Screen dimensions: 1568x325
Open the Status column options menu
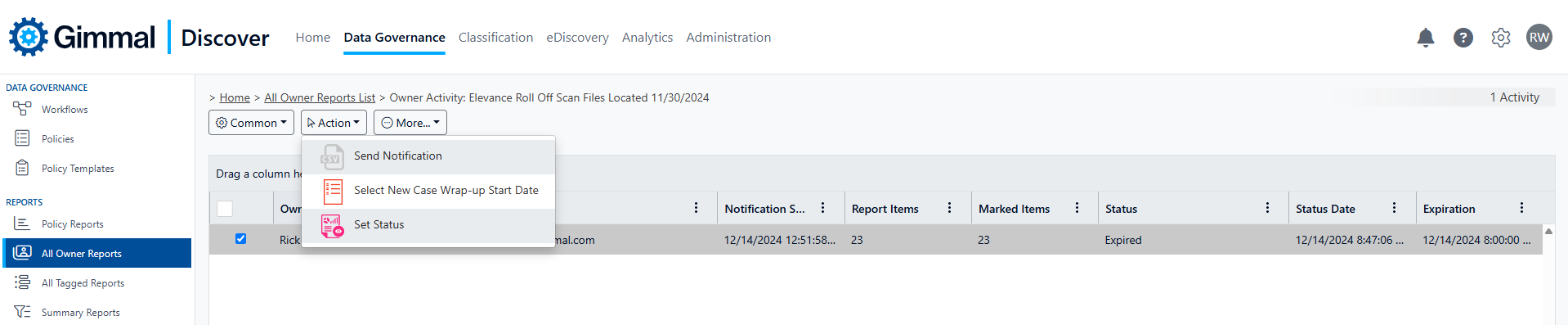1267,208
